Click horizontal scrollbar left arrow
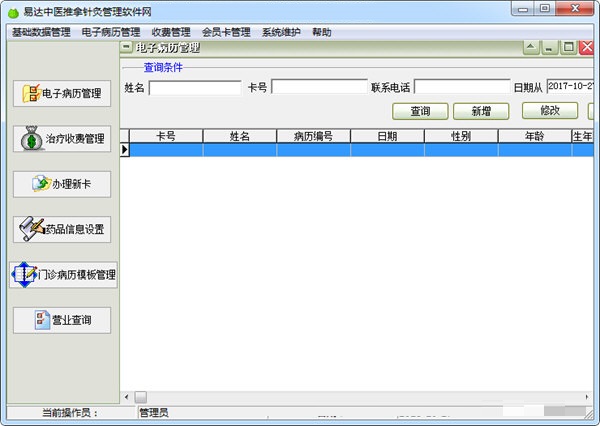 tap(127, 397)
